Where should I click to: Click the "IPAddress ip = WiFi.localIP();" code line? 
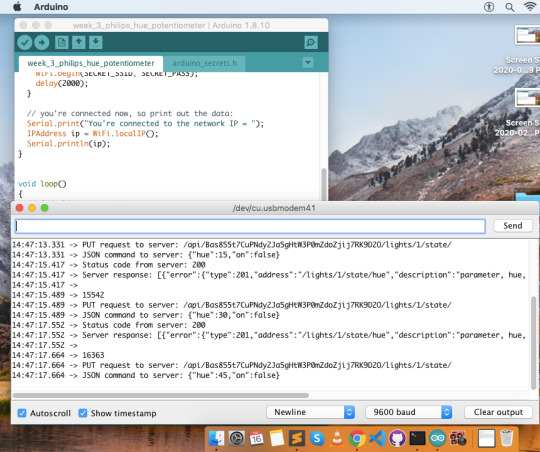(93, 134)
